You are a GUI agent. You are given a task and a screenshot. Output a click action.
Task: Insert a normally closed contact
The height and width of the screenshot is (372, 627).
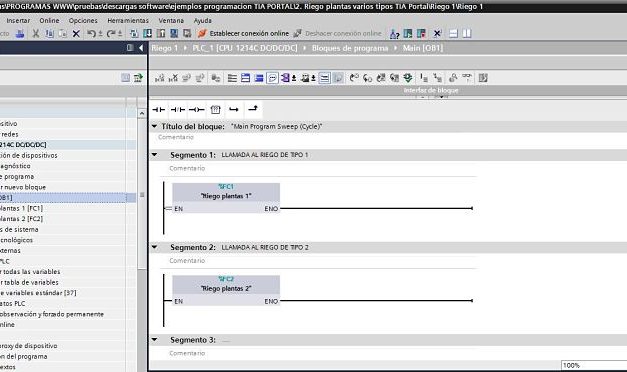point(178,110)
